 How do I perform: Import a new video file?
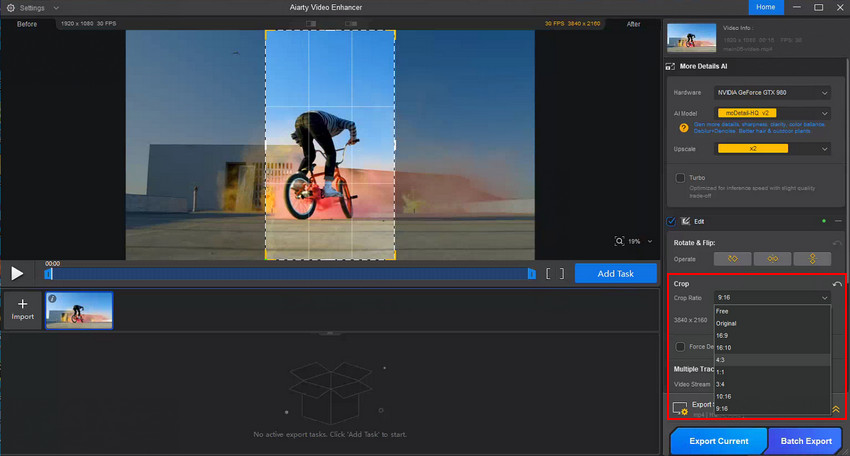[x=22, y=310]
